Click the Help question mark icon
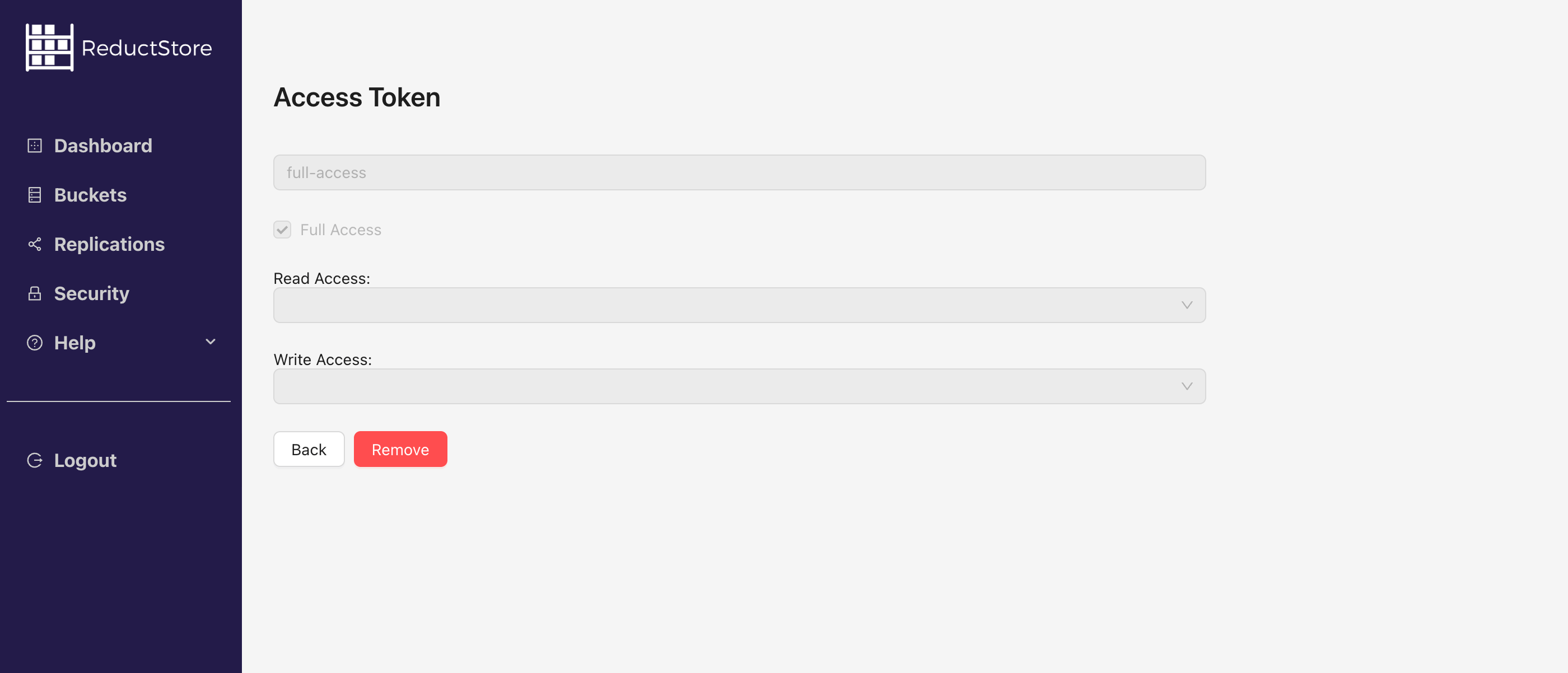This screenshot has height=673, width=1568. [x=35, y=343]
